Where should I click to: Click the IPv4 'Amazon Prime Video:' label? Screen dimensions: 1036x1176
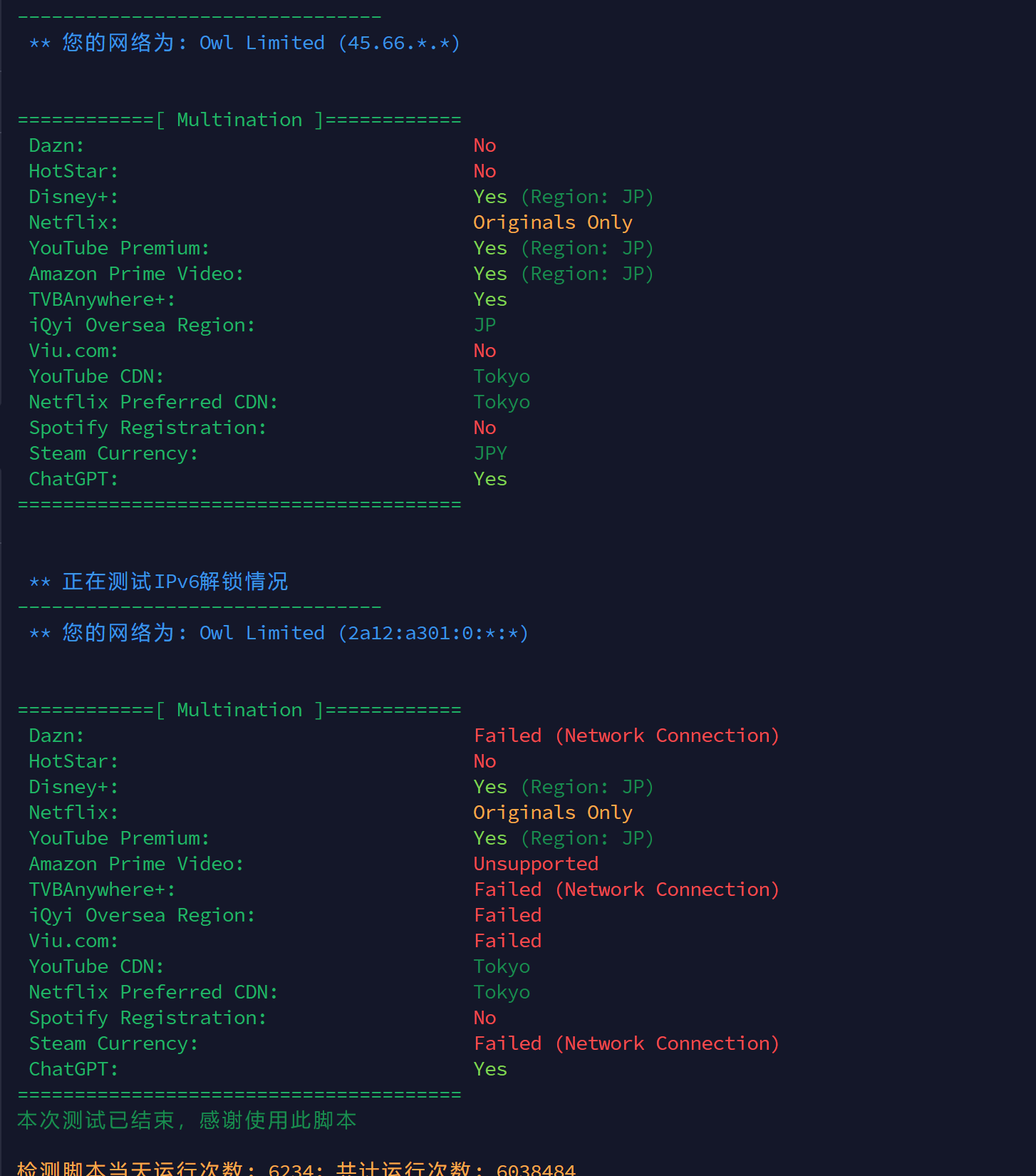[136, 274]
